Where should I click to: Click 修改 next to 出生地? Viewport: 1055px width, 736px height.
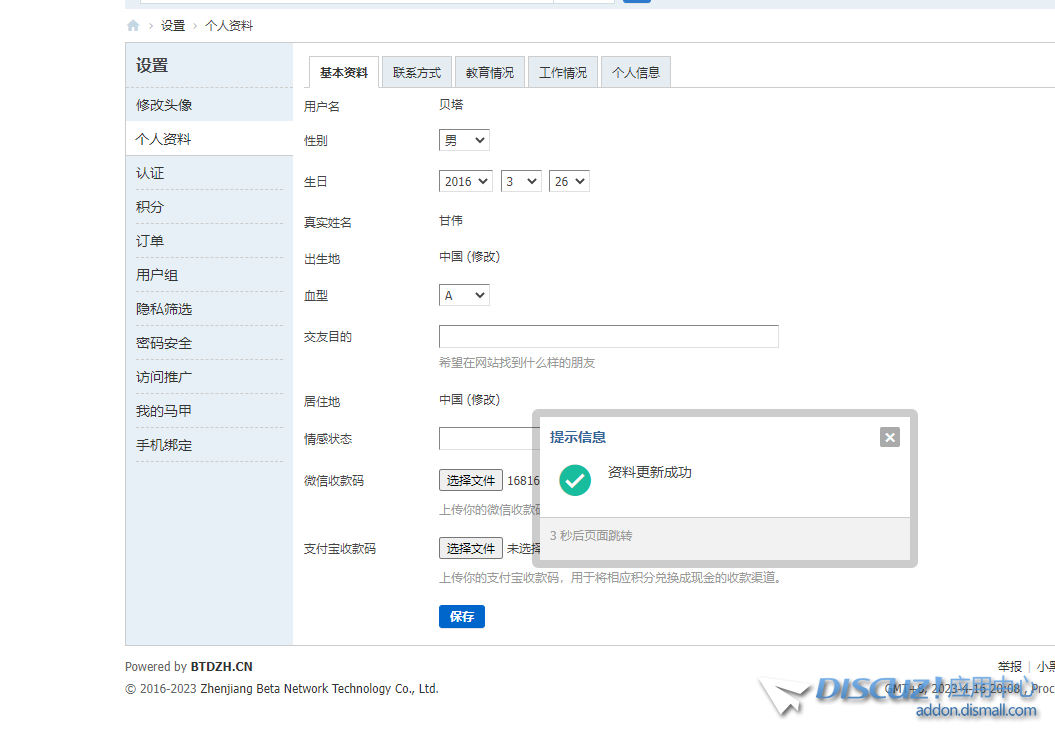tap(482, 257)
